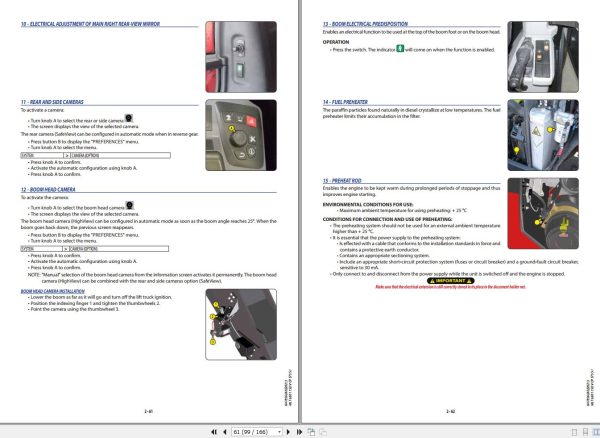600x438 pixels.
Task: Switch to continuous page layout
Action: [585, 432]
